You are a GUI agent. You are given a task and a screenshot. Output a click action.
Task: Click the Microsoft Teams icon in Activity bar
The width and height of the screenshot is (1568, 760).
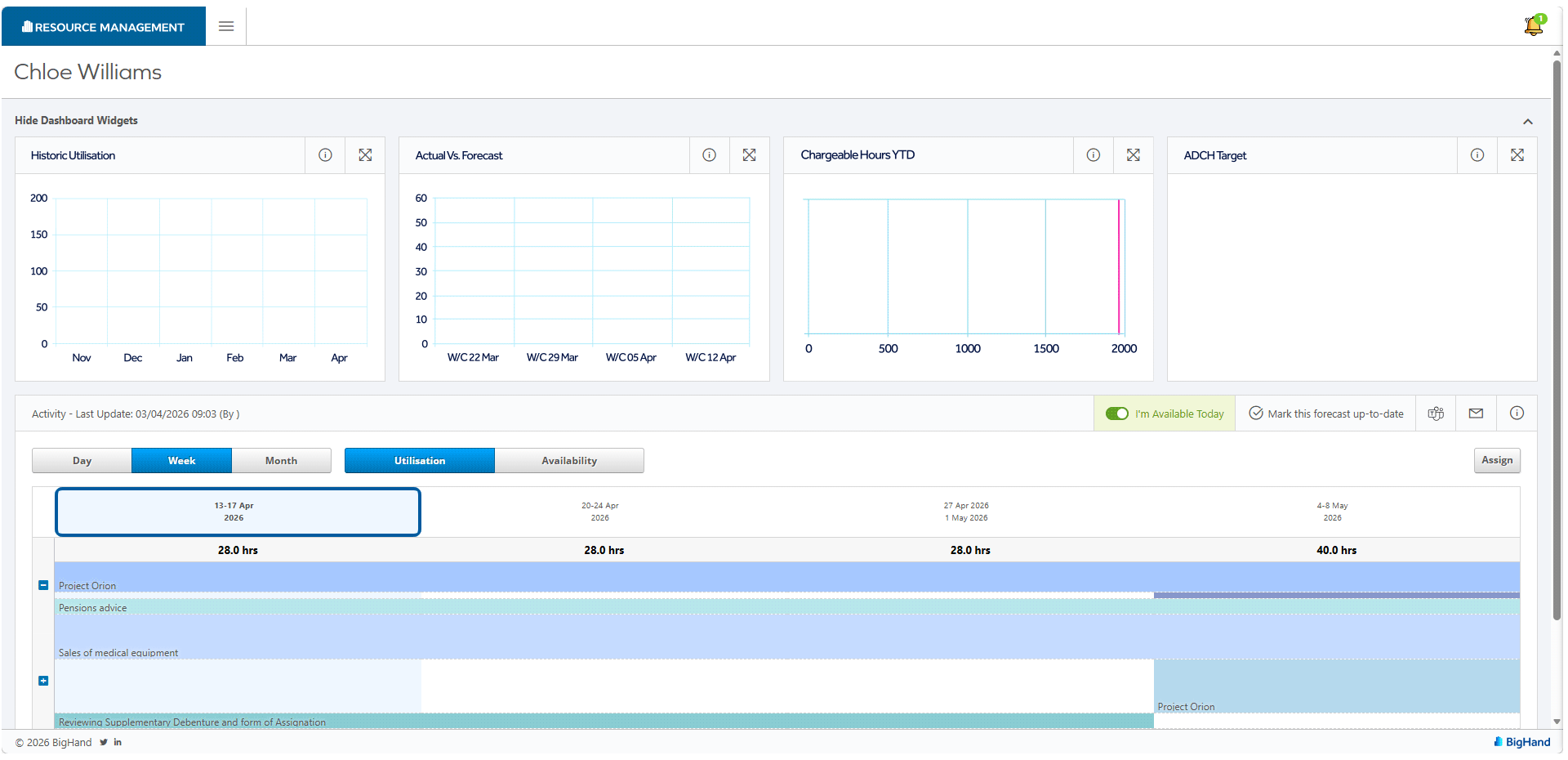click(x=1436, y=414)
